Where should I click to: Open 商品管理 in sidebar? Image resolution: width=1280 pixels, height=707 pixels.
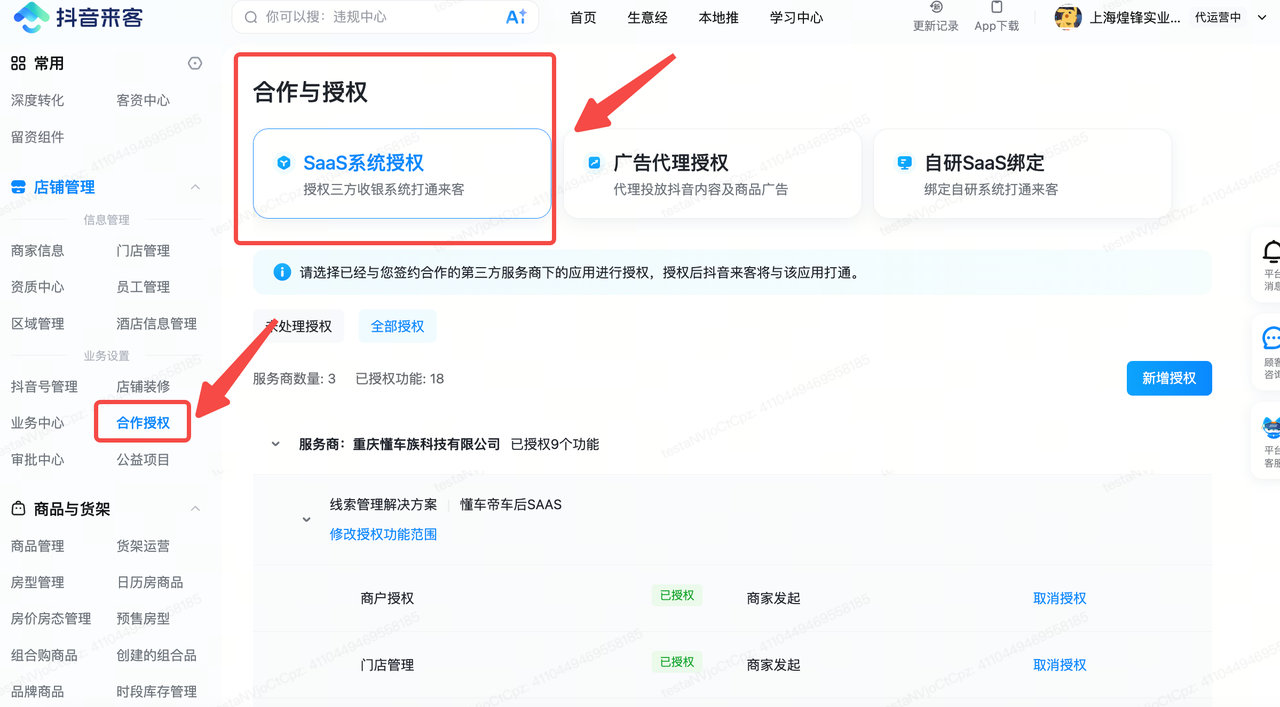coord(37,546)
